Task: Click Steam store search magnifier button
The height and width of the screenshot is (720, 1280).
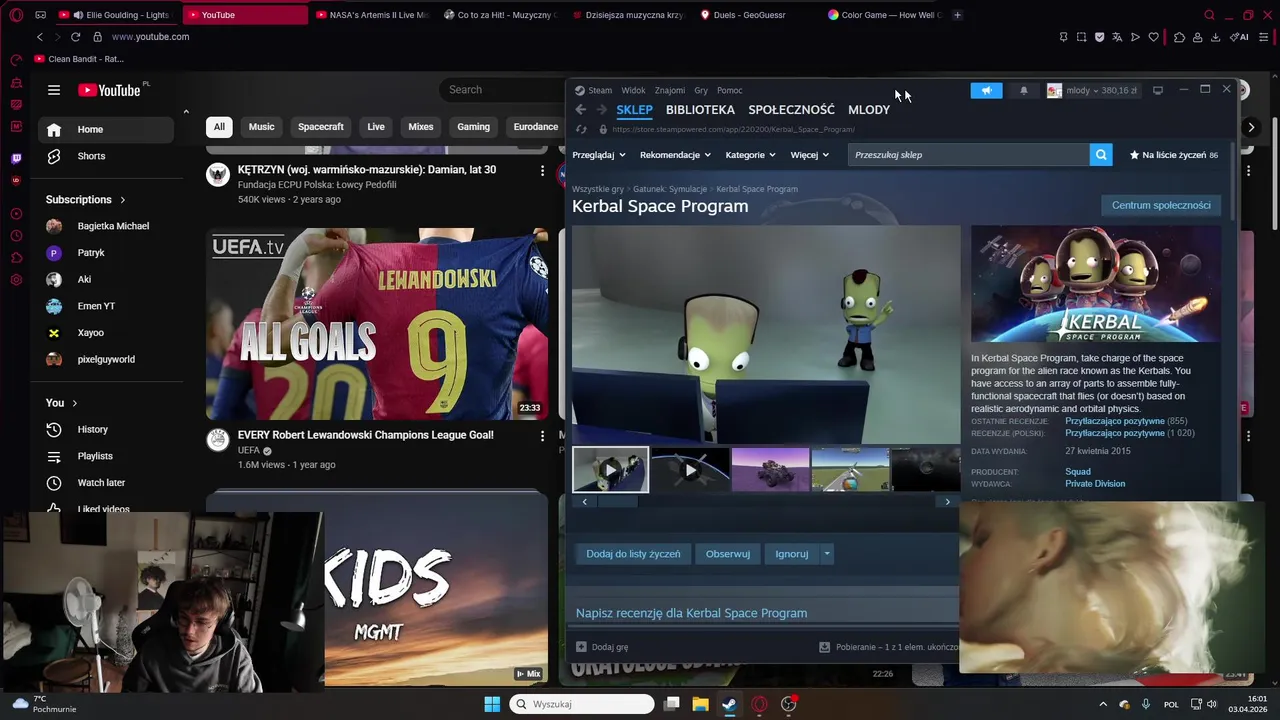Action: pyautogui.click(x=1101, y=155)
